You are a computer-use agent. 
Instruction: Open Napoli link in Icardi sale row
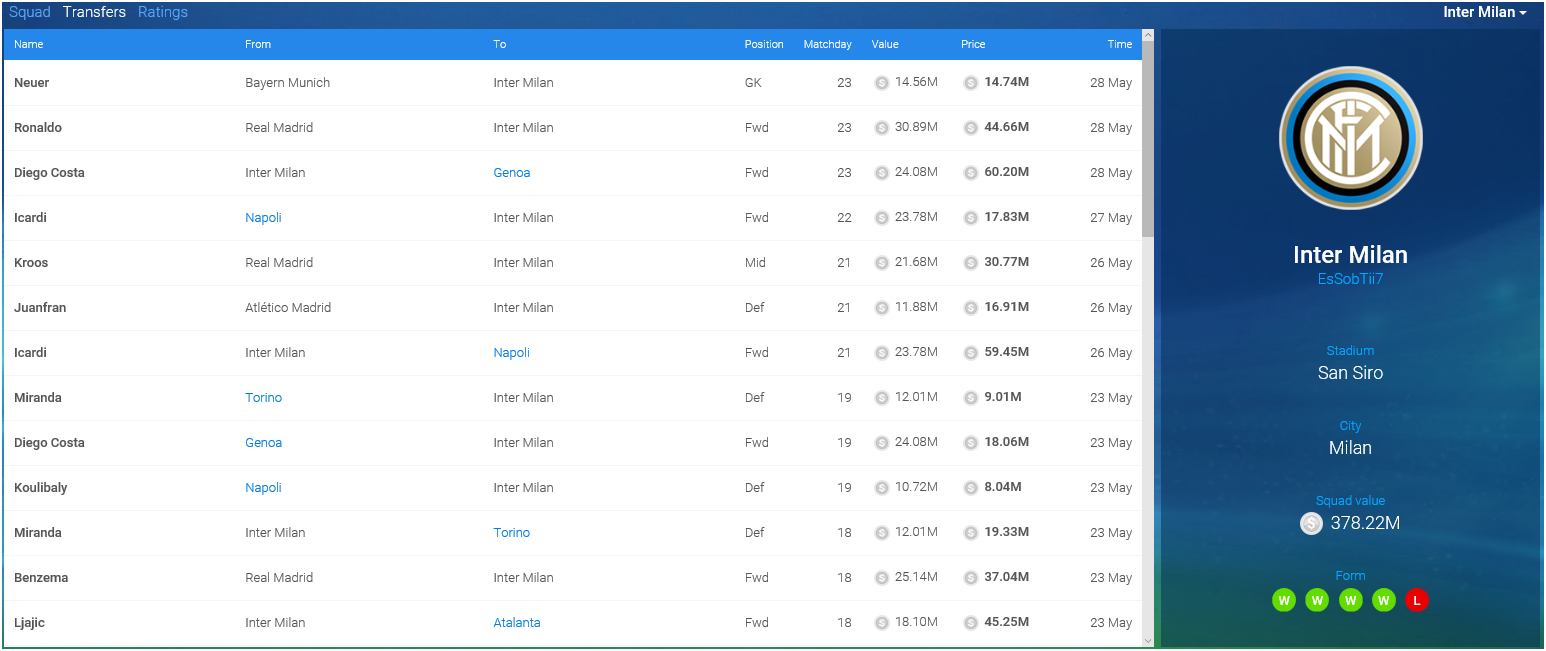click(511, 353)
